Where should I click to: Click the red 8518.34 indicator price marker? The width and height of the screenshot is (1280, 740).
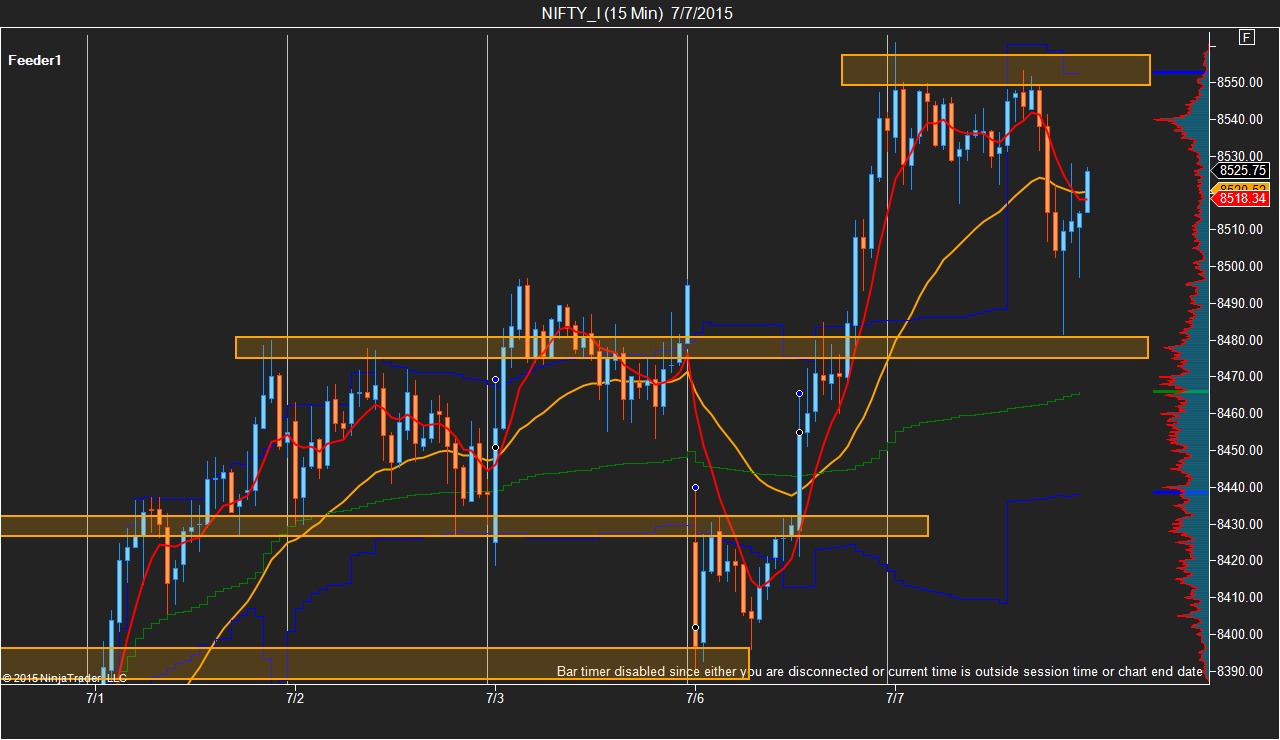(1241, 198)
